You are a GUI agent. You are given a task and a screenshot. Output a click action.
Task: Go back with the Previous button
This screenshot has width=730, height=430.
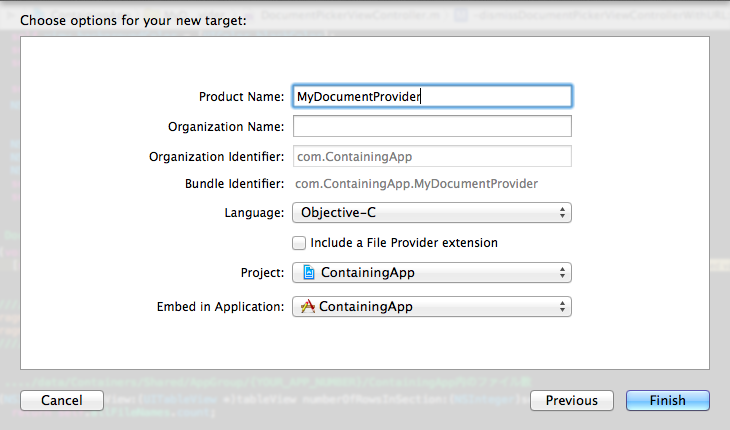click(x=572, y=400)
